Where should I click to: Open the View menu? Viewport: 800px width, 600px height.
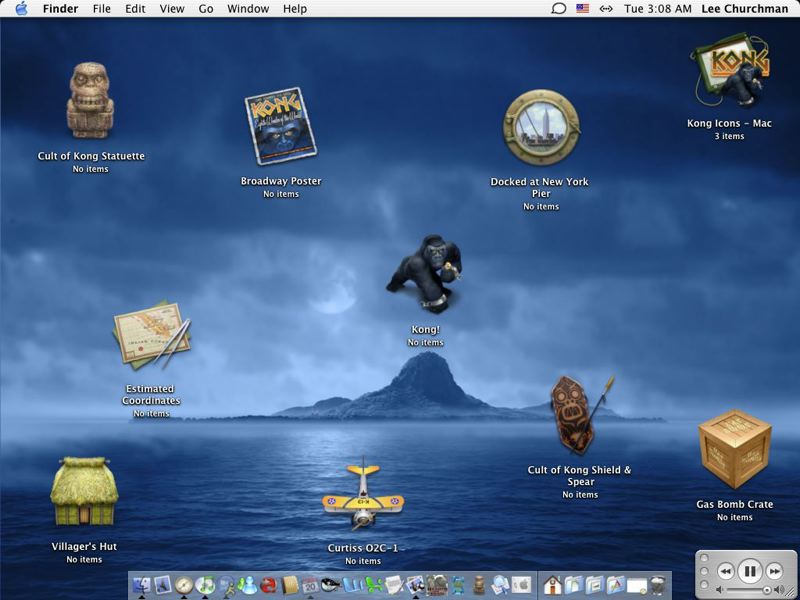click(x=172, y=9)
